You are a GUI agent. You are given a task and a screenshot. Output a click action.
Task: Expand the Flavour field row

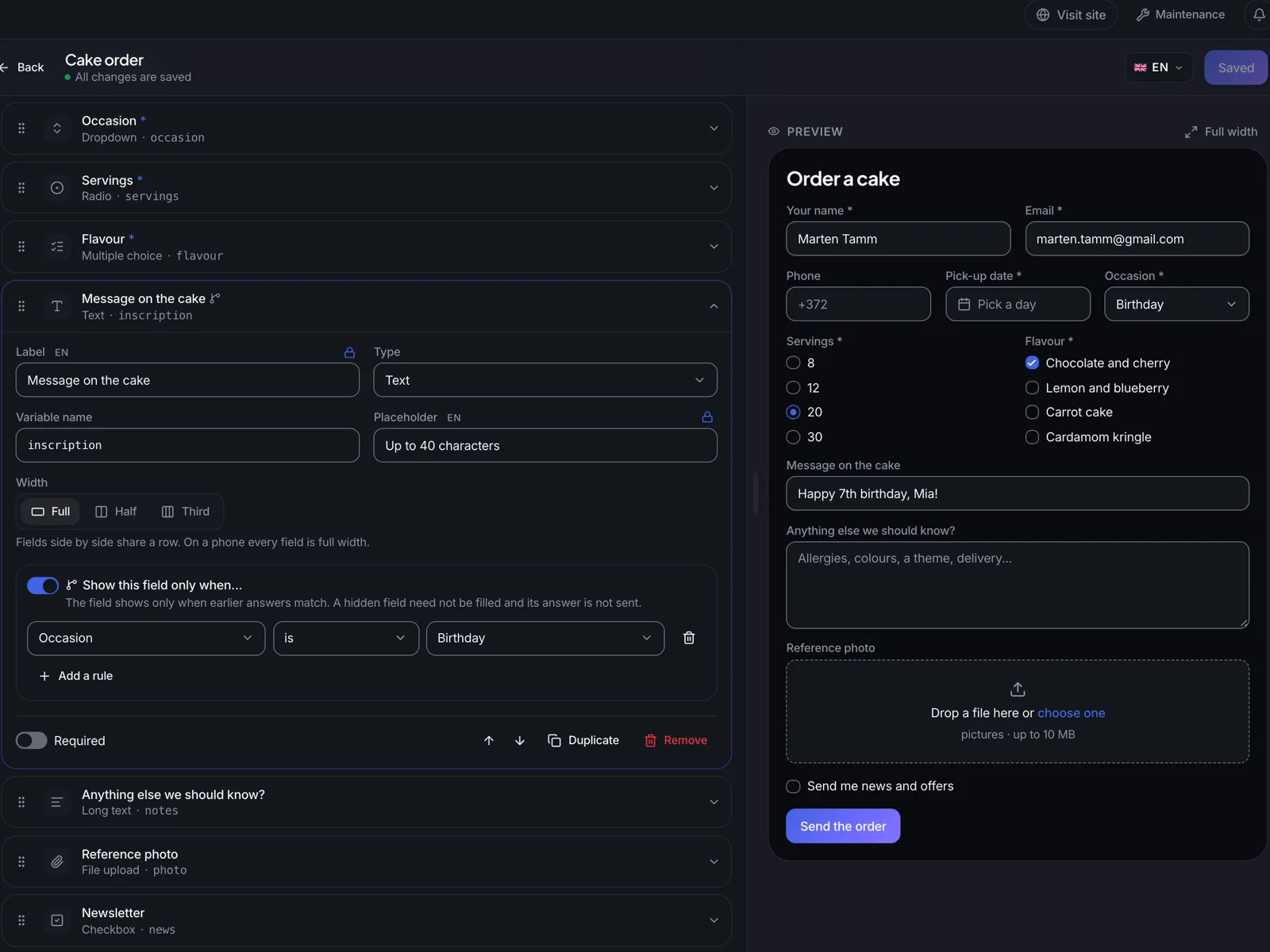click(366, 247)
